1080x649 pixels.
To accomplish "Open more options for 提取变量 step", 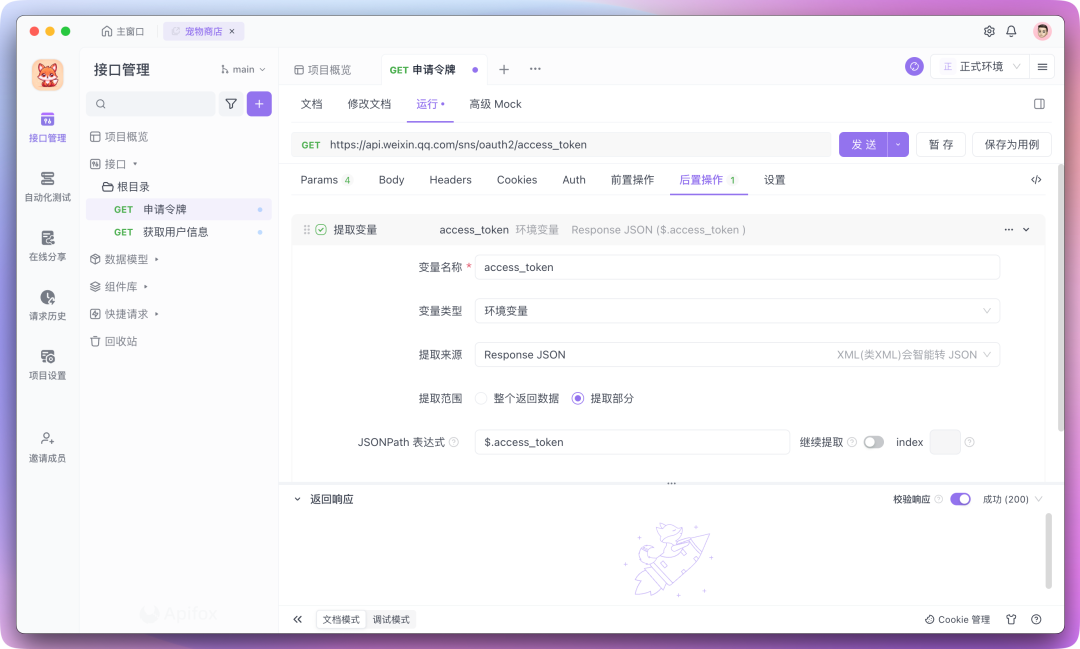I will pos(1008,229).
